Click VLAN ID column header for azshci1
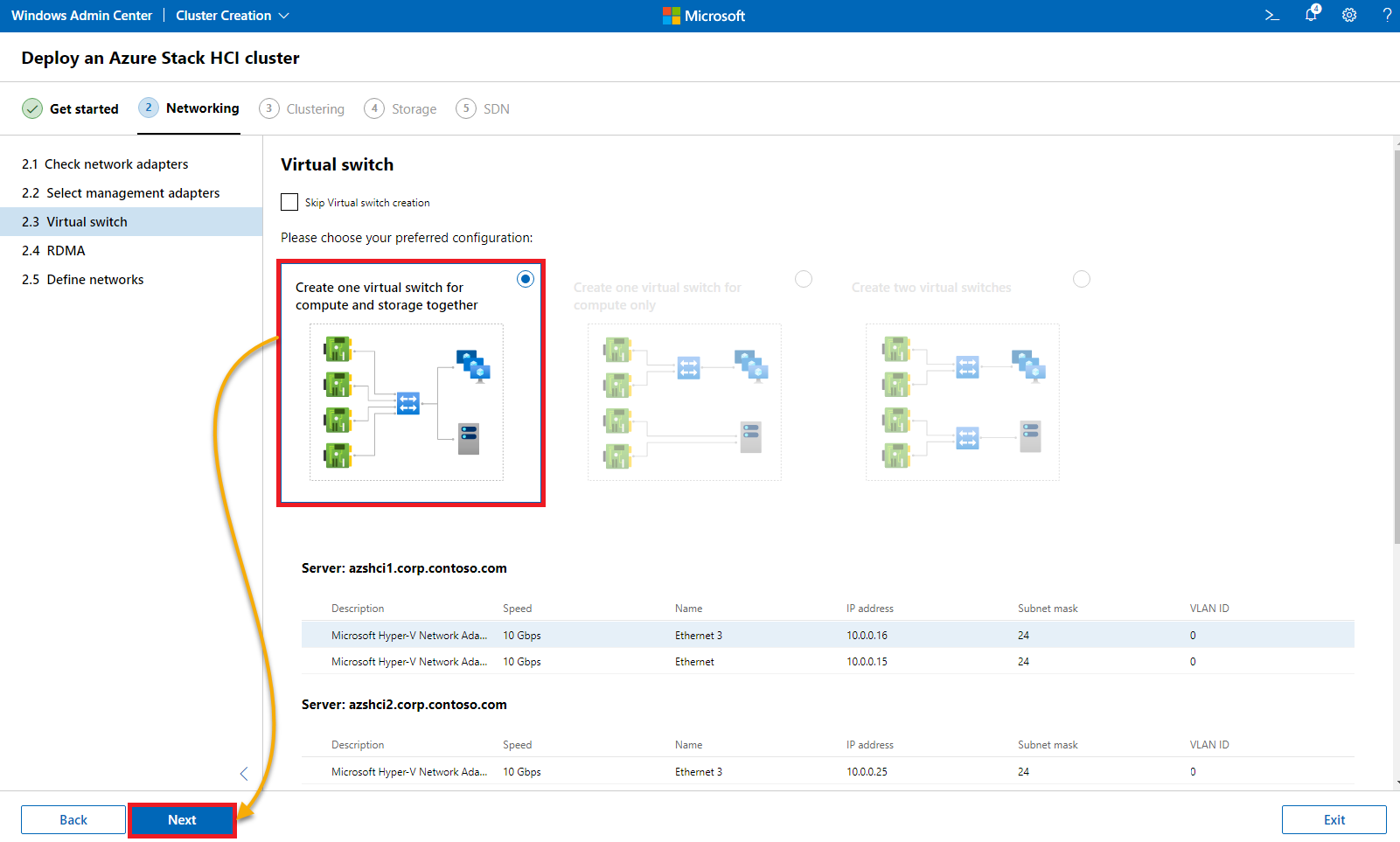The image size is (1400, 842). point(1209,609)
